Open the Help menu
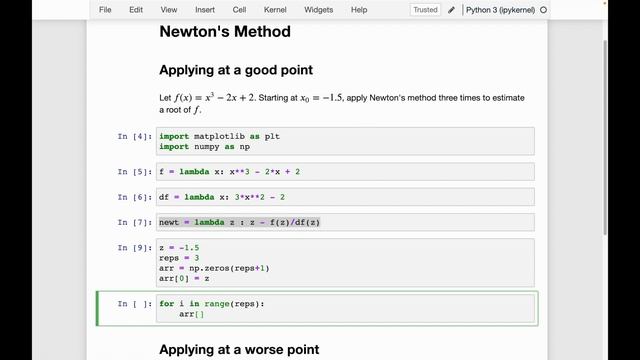The width and height of the screenshot is (640, 360). 359,10
